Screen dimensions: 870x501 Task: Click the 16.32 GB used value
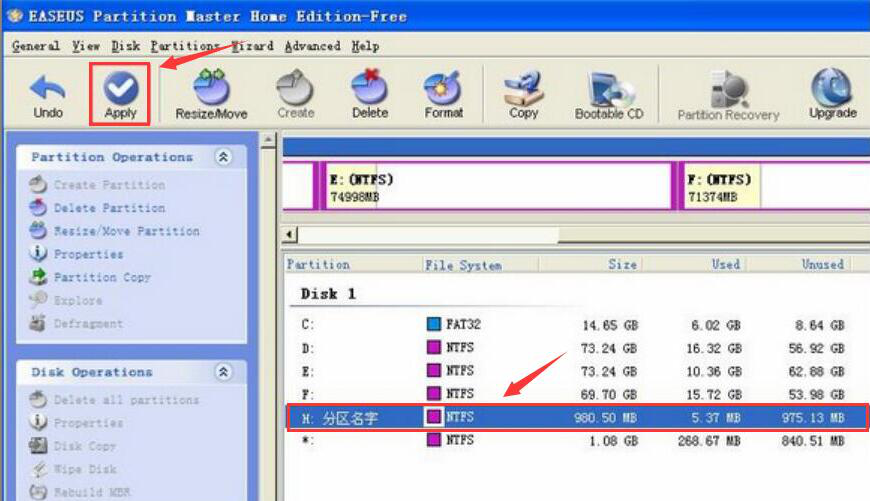(714, 348)
